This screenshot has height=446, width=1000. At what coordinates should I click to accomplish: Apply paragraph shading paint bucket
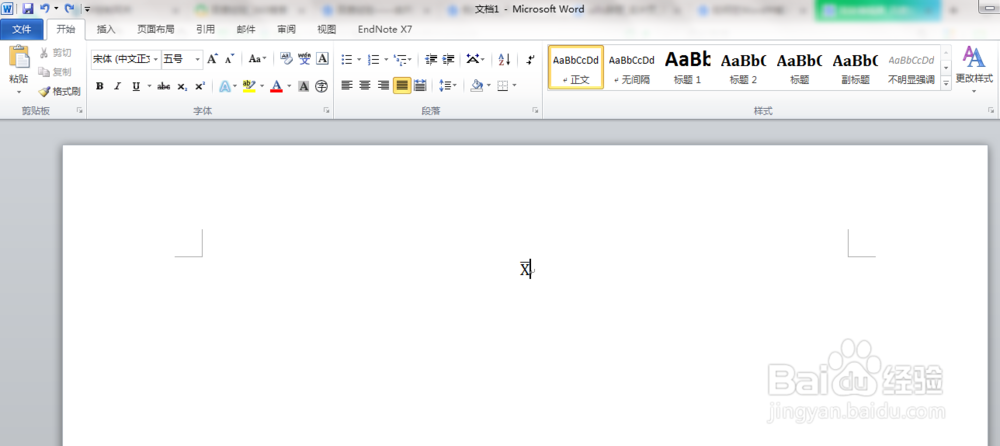476,85
